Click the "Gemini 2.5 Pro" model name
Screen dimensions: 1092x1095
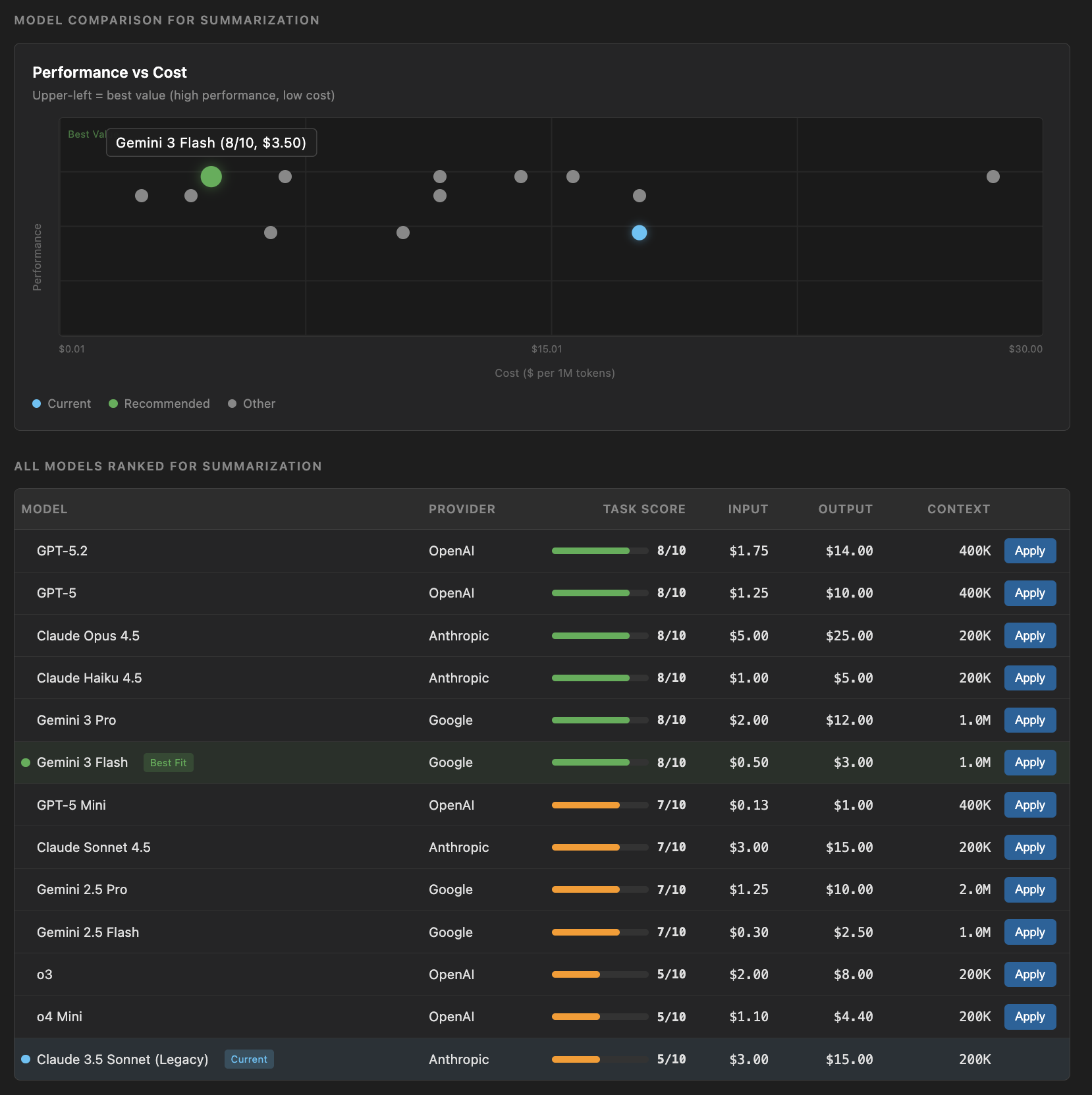pyautogui.click(x=82, y=889)
